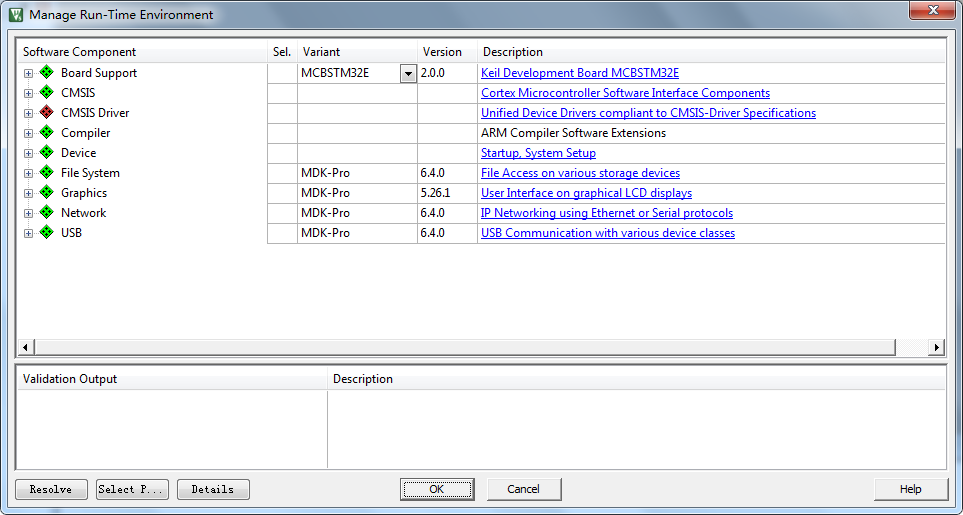The image size is (963, 515).
Task: Click the Sel. column header
Action: (283, 52)
